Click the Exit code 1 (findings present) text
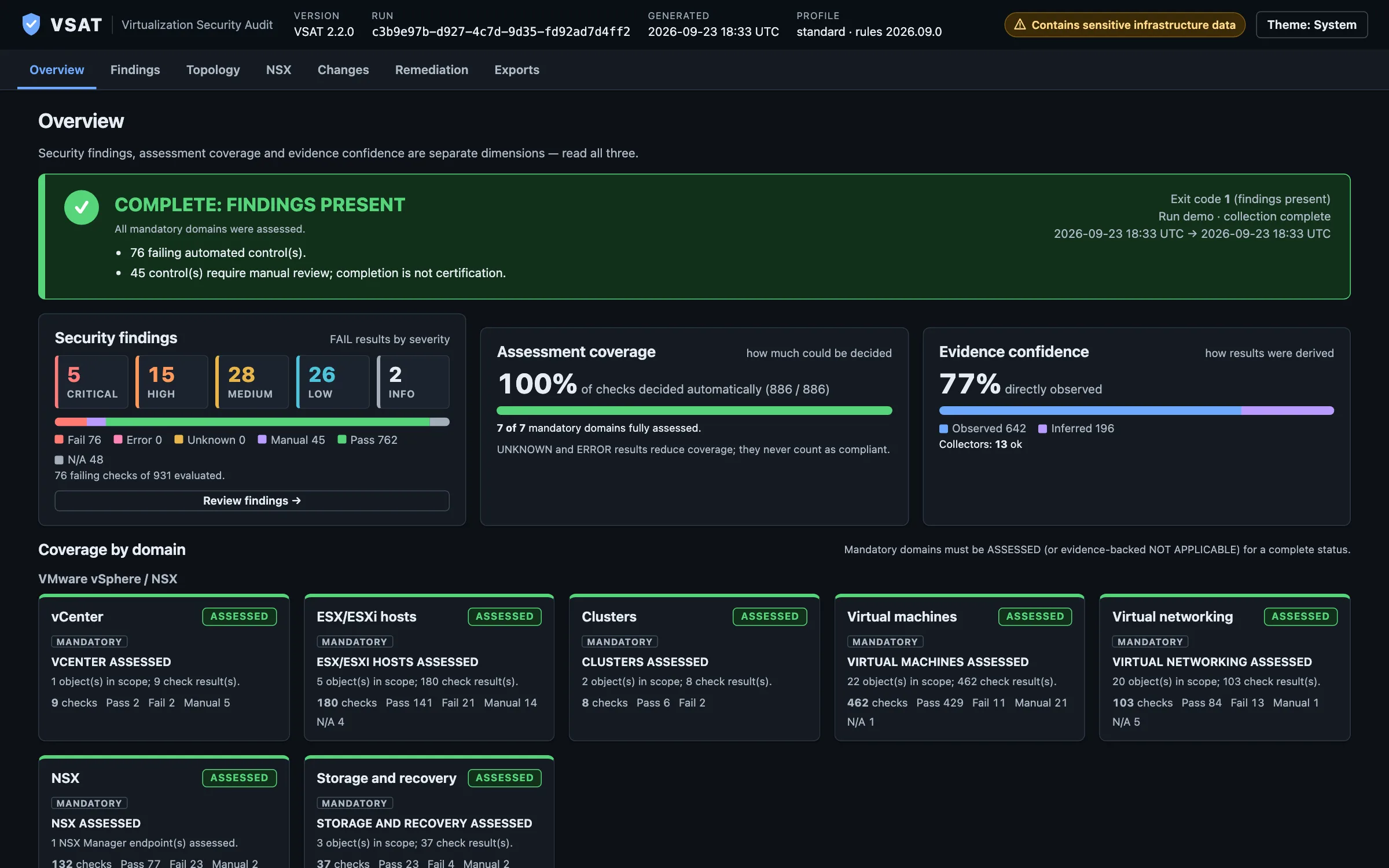 [1250, 199]
